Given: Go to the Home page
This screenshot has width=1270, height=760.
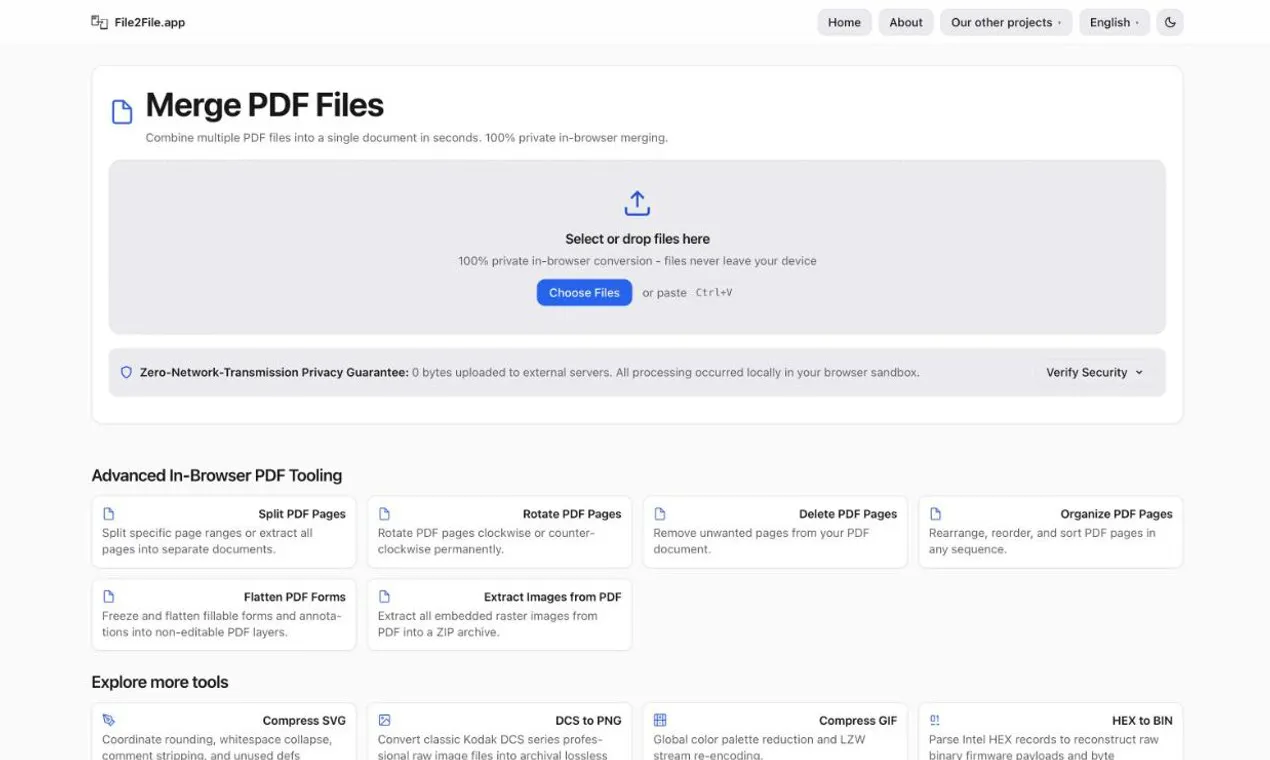Looking at the screenshot, I should [844, 22].
